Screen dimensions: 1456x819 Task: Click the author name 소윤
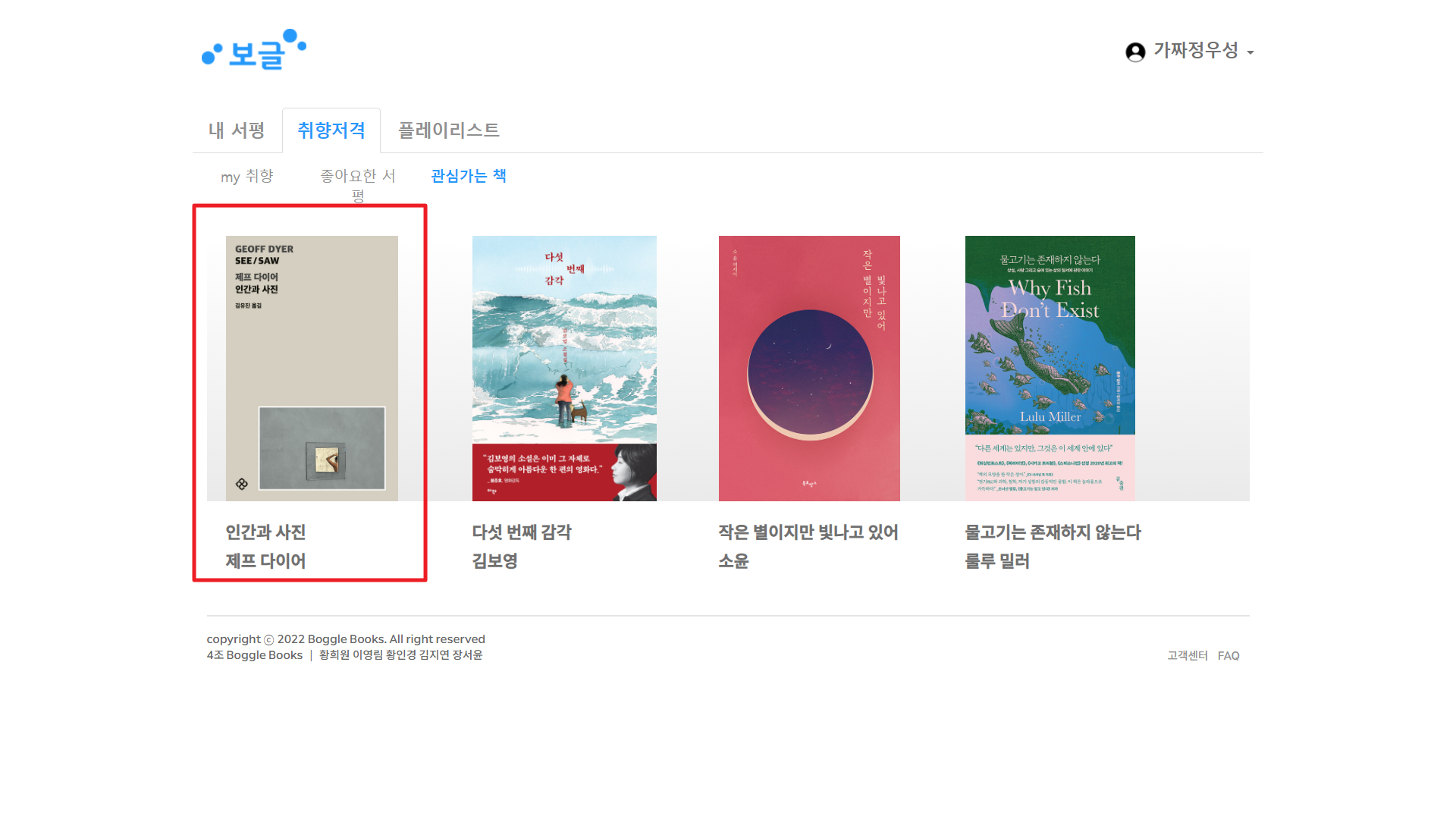(733, 561)
